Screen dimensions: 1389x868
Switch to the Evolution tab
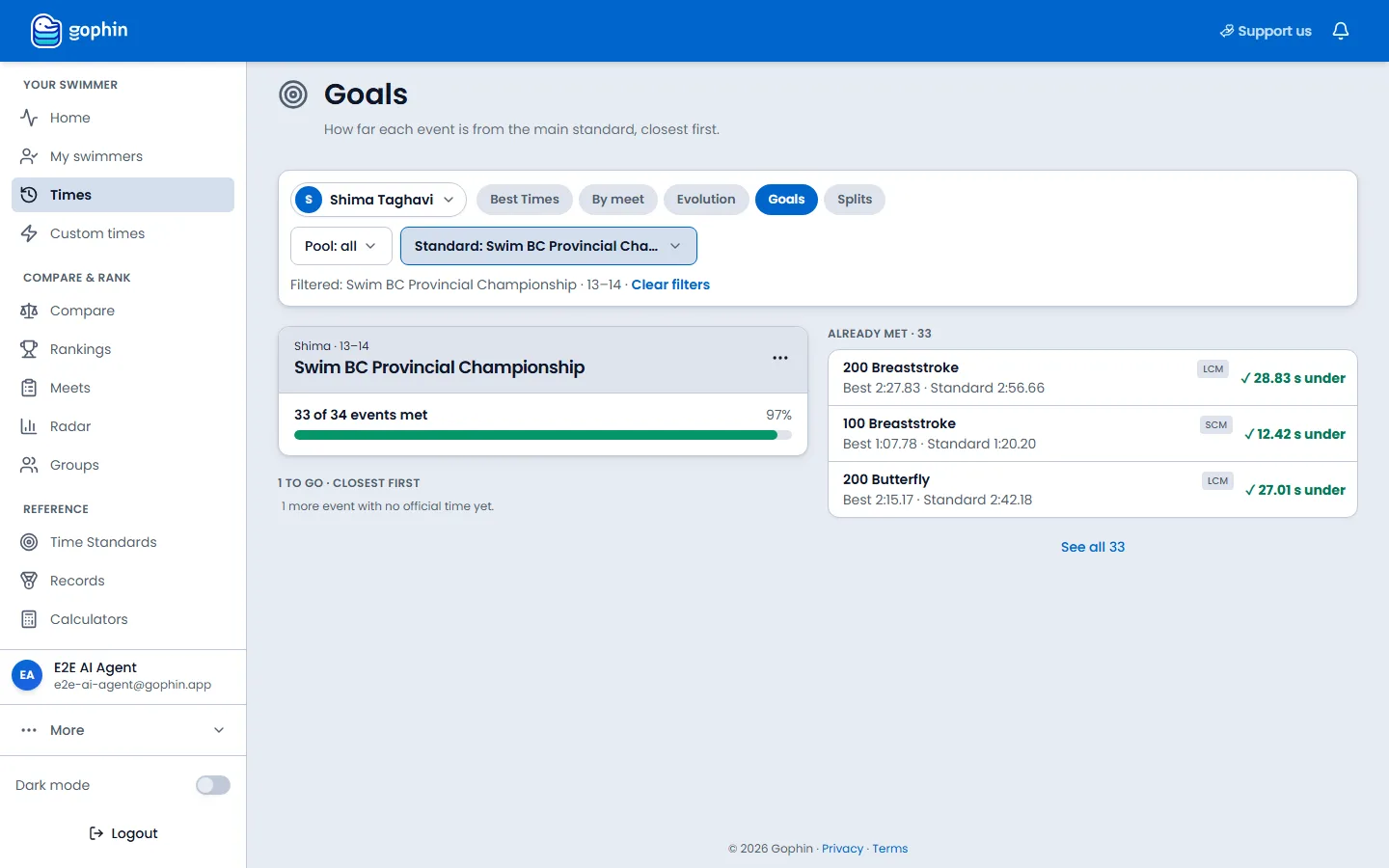(x=706, y=200)
